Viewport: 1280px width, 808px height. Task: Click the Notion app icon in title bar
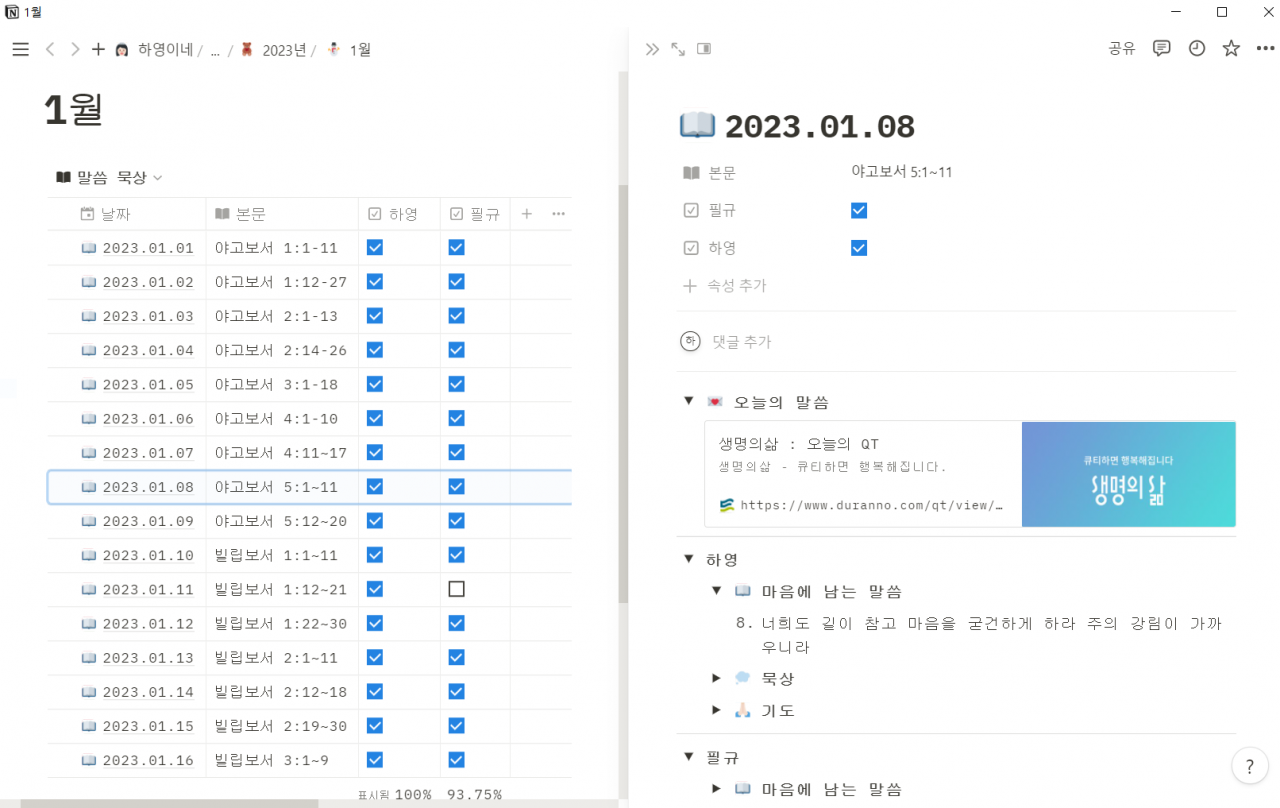pos(11,12)
